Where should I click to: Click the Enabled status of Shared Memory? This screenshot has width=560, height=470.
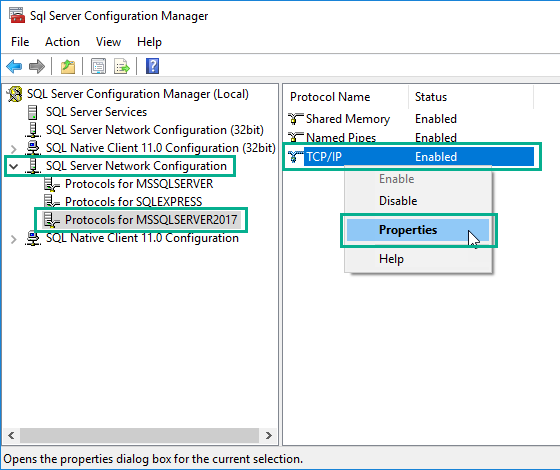coord(436,119)
